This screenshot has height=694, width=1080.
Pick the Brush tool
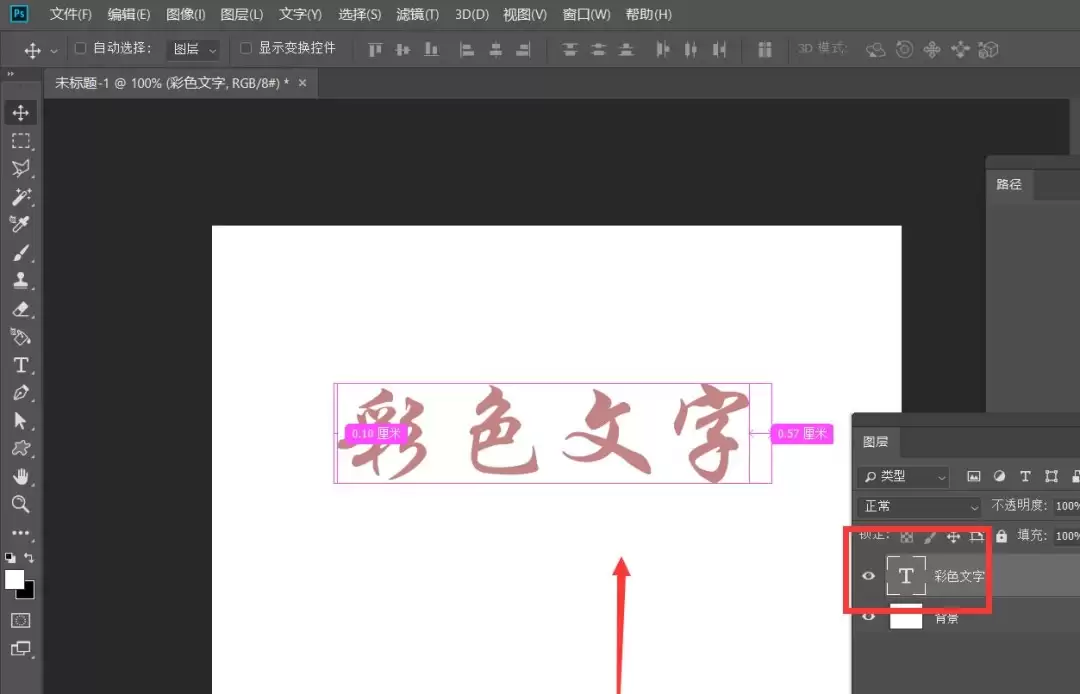point(21,253)
